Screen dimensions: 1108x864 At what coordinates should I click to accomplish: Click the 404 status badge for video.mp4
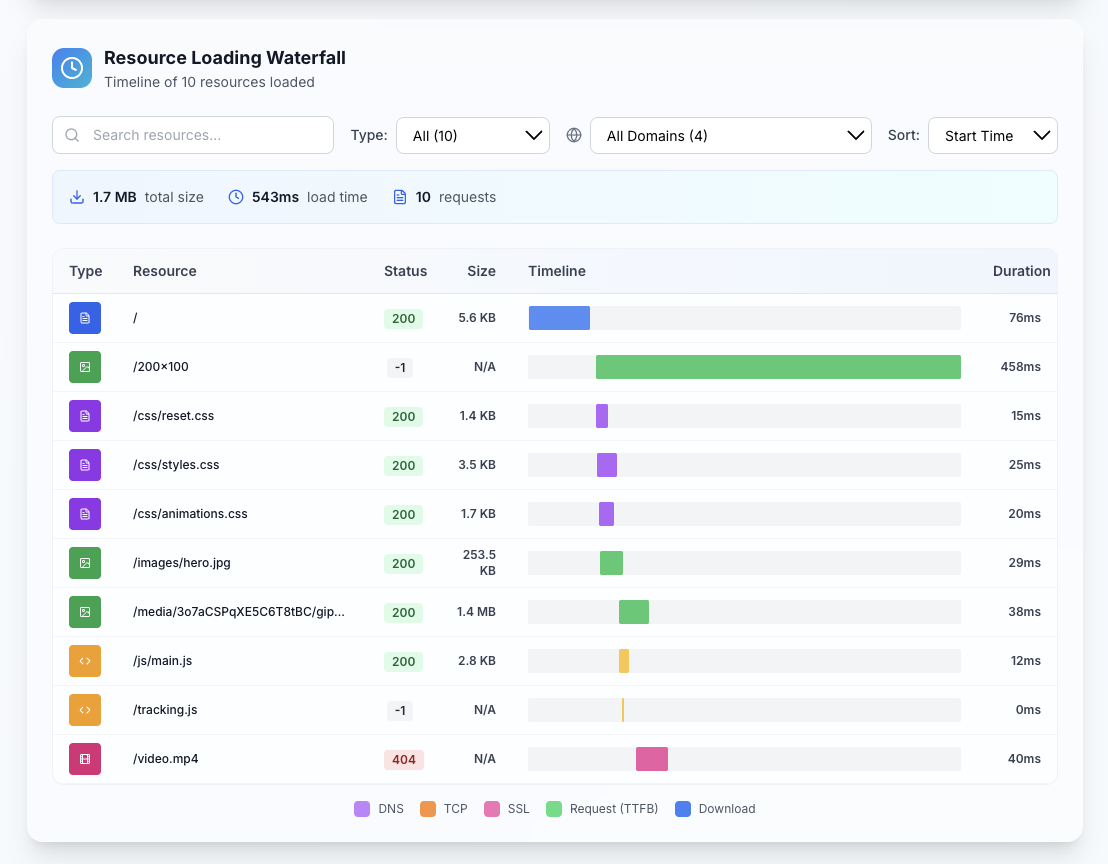pyautogui.click(x=403, y=759)
